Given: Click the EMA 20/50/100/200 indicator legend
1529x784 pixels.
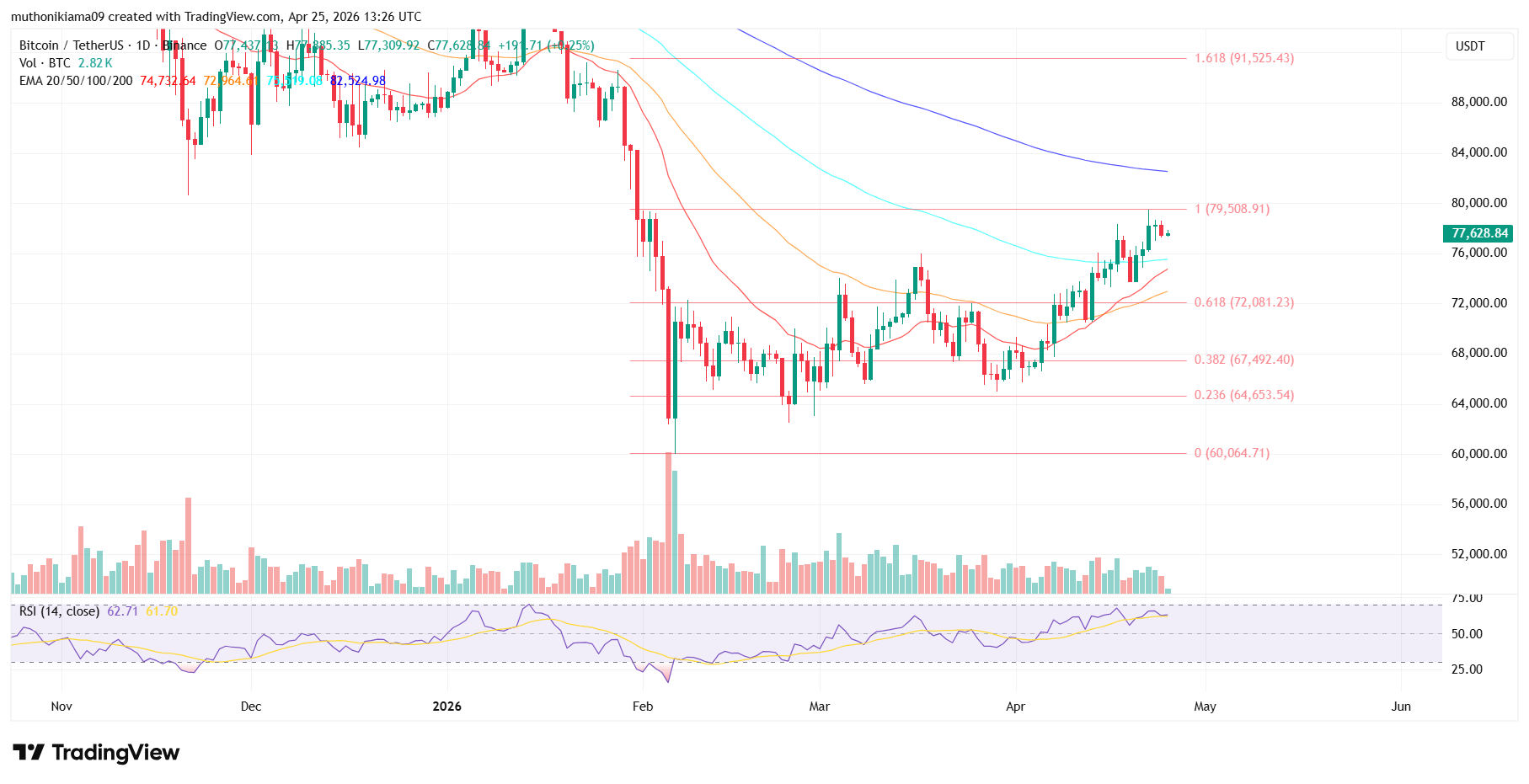Looking at the screenshot, I should point(76,81).
